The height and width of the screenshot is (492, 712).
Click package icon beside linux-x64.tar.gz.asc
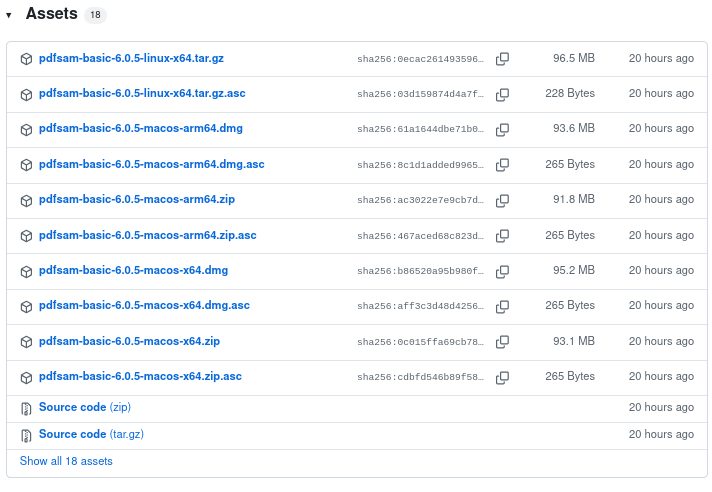(26, 94)
